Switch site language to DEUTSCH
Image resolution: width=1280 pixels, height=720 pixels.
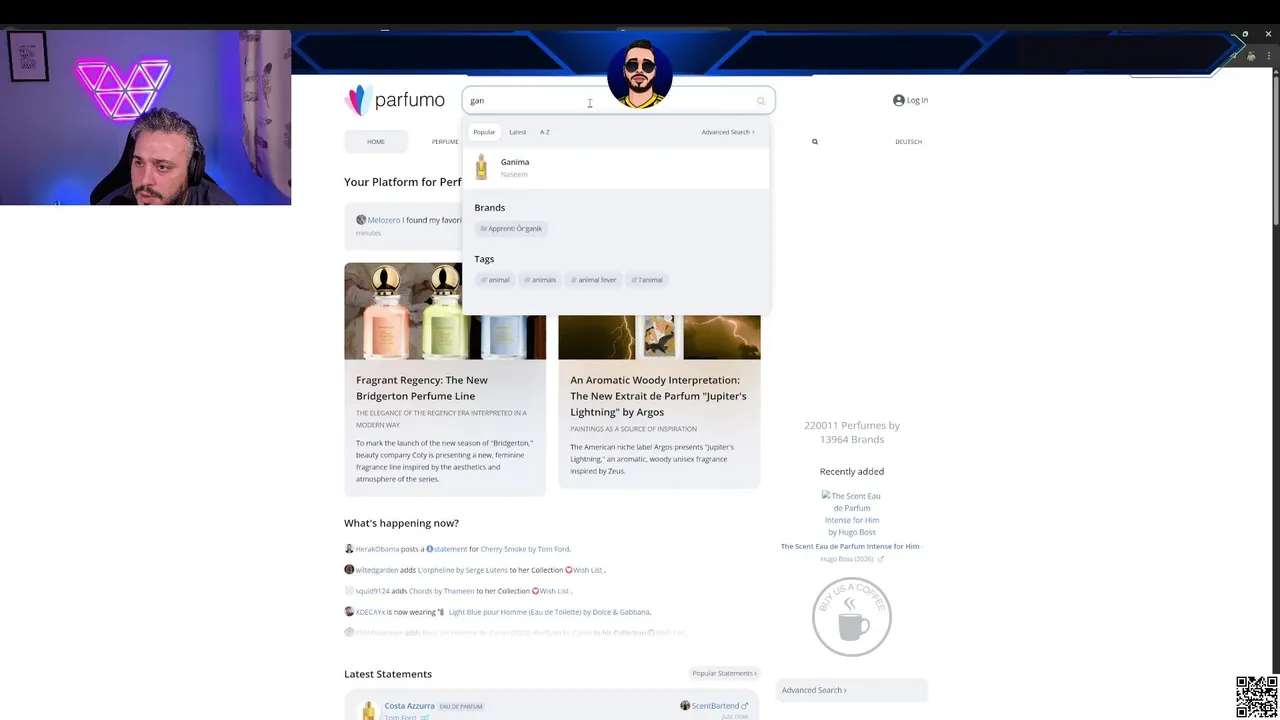coord(909,142)
